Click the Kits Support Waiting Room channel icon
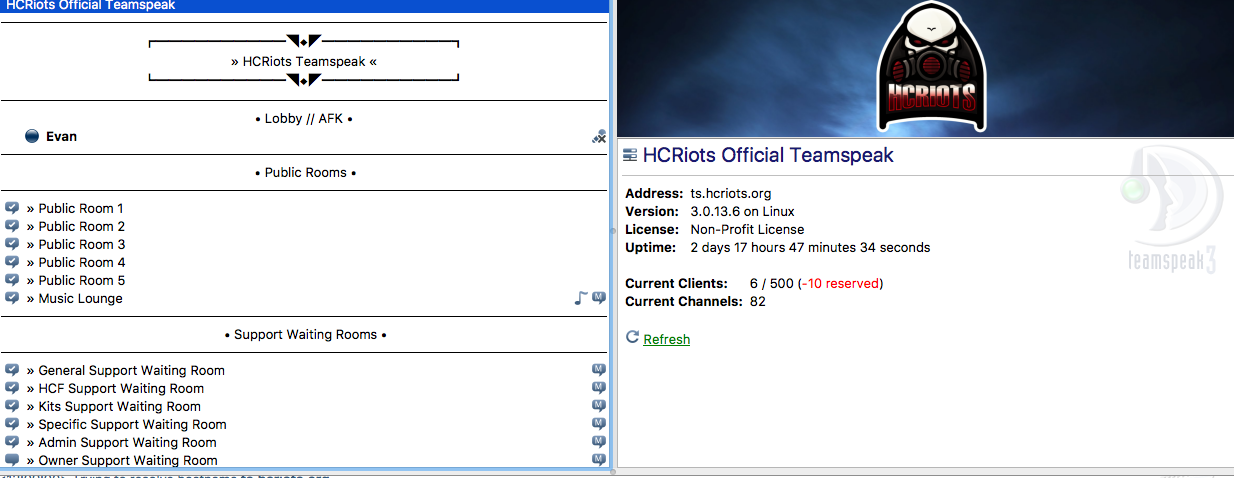1234x478 pixels. pyautogui.click(x=12, y=406)
